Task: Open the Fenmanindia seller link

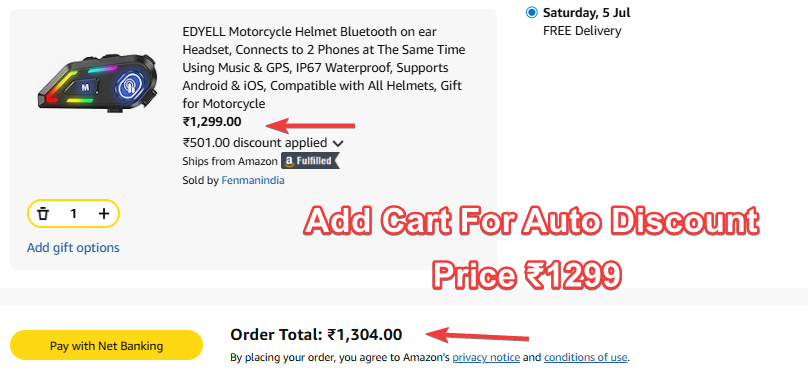Action: pyautogui.click(x=252, y=180)
